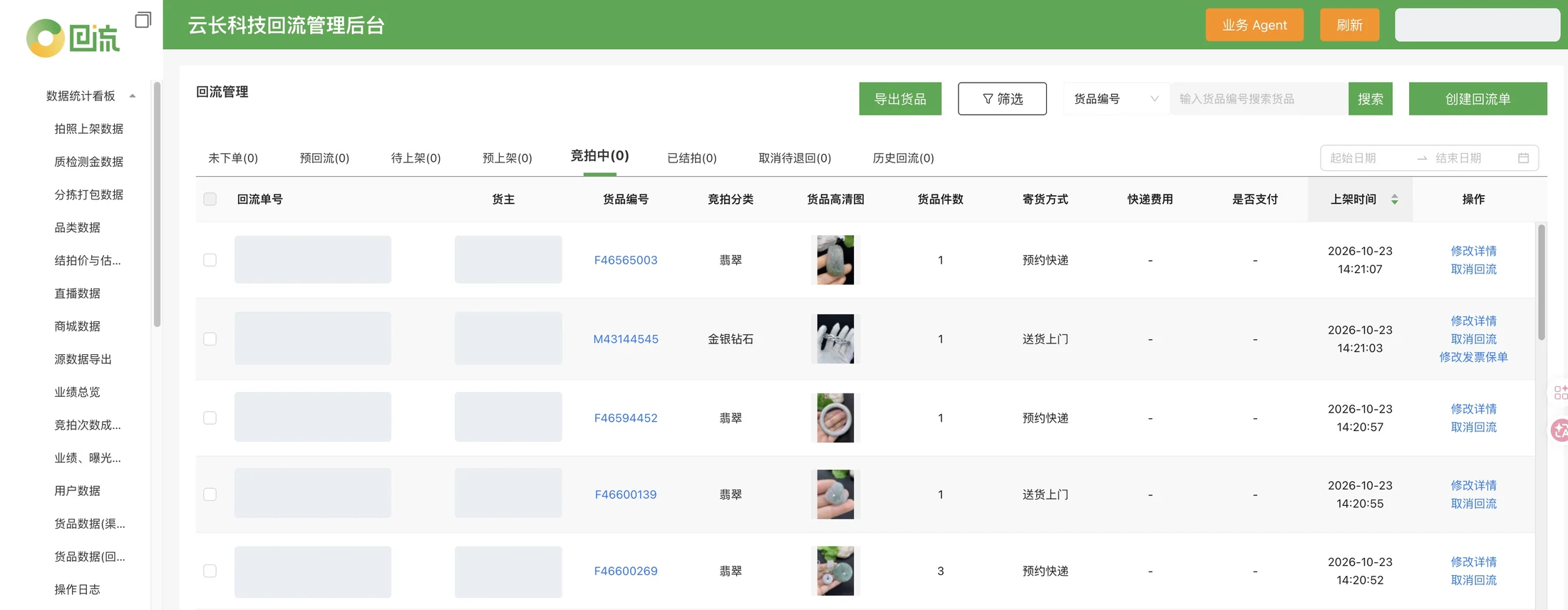The width and height of the screenshot is (1568, 610).
Task: Click the 创建回流单 button
Action: pyautogui.click(x=1477, y=99)
